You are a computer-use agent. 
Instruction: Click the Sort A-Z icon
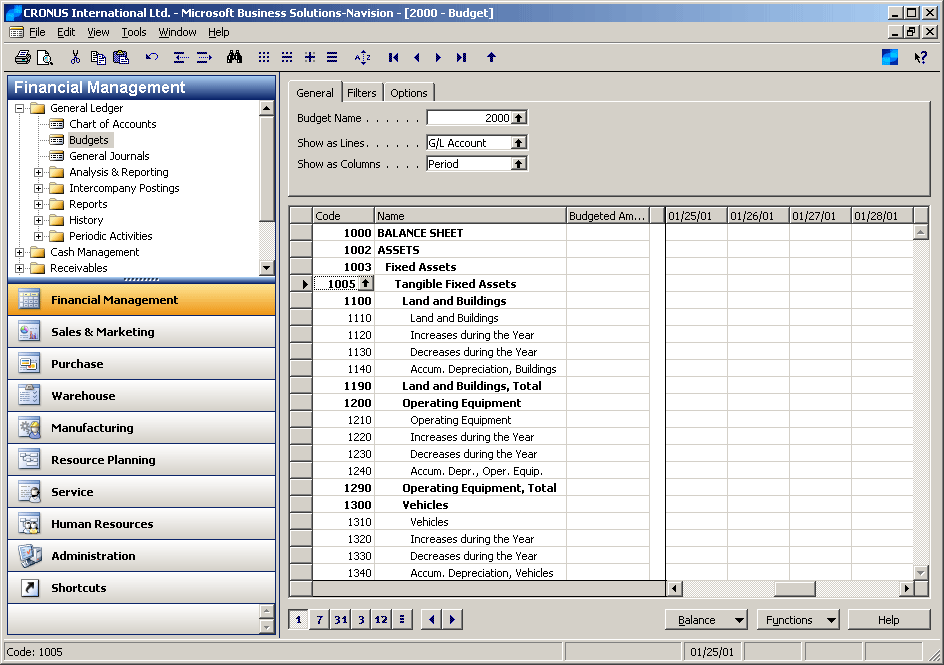[362, 58]
